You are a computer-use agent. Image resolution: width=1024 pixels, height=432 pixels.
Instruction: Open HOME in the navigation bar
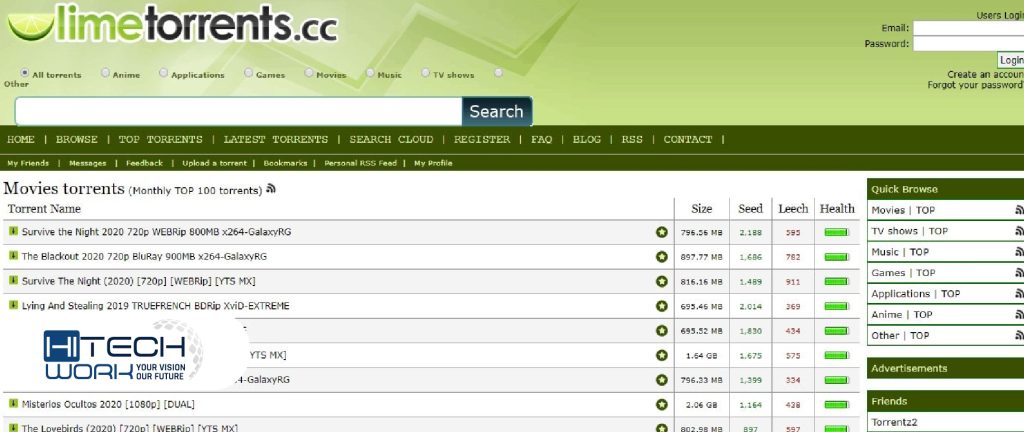(x=21, y=139)
